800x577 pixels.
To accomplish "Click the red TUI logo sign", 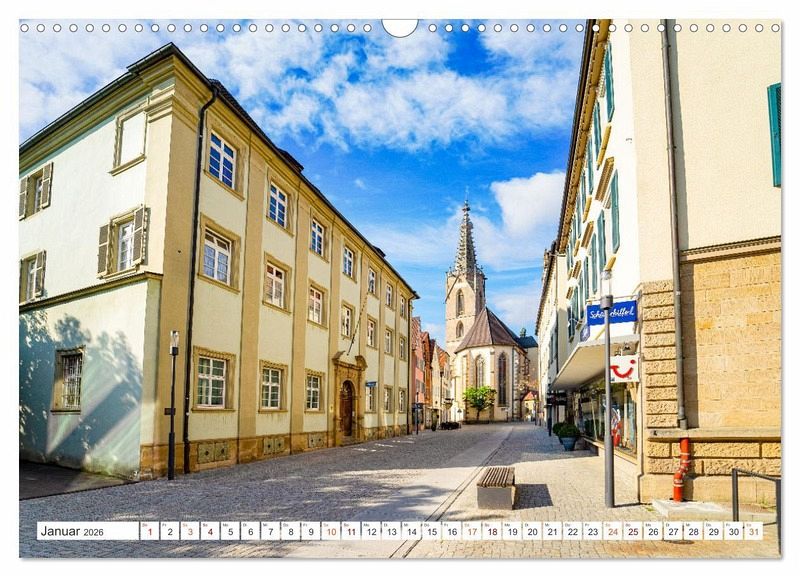I will [x=624, y=368].
